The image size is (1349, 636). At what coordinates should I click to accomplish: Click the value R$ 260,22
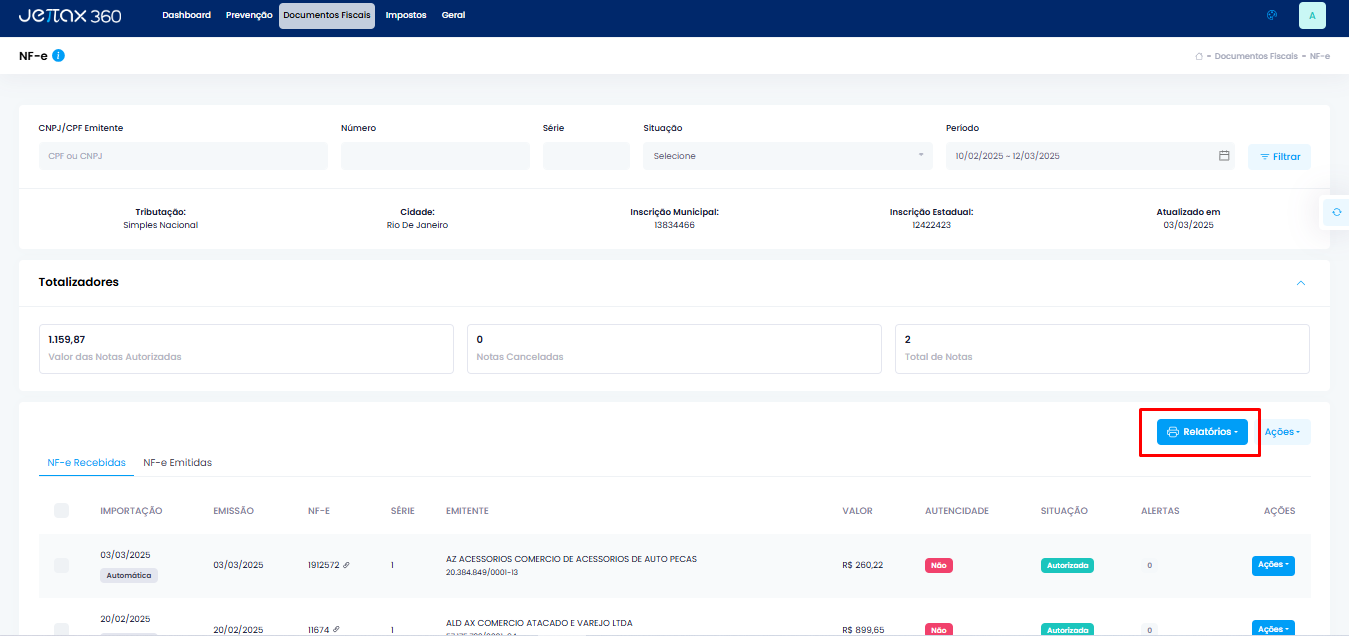tap(863, 565)
